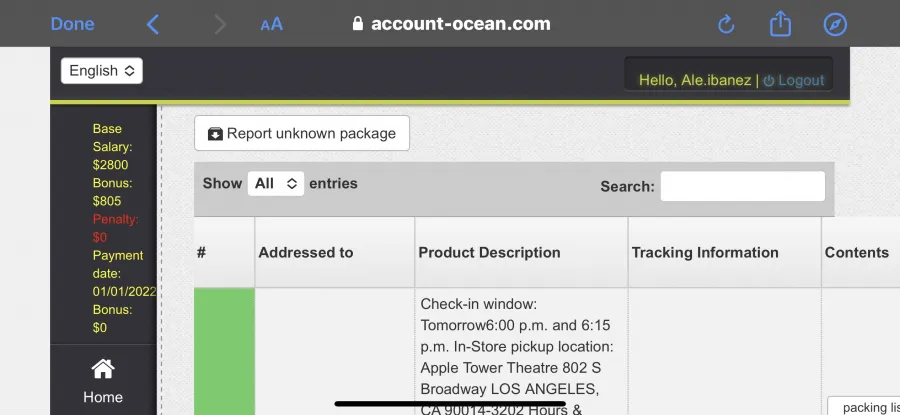Click the Logout power icon
The width and height of the screenshot is (900, 415).
pyautogui.click(x=769, y=81)
